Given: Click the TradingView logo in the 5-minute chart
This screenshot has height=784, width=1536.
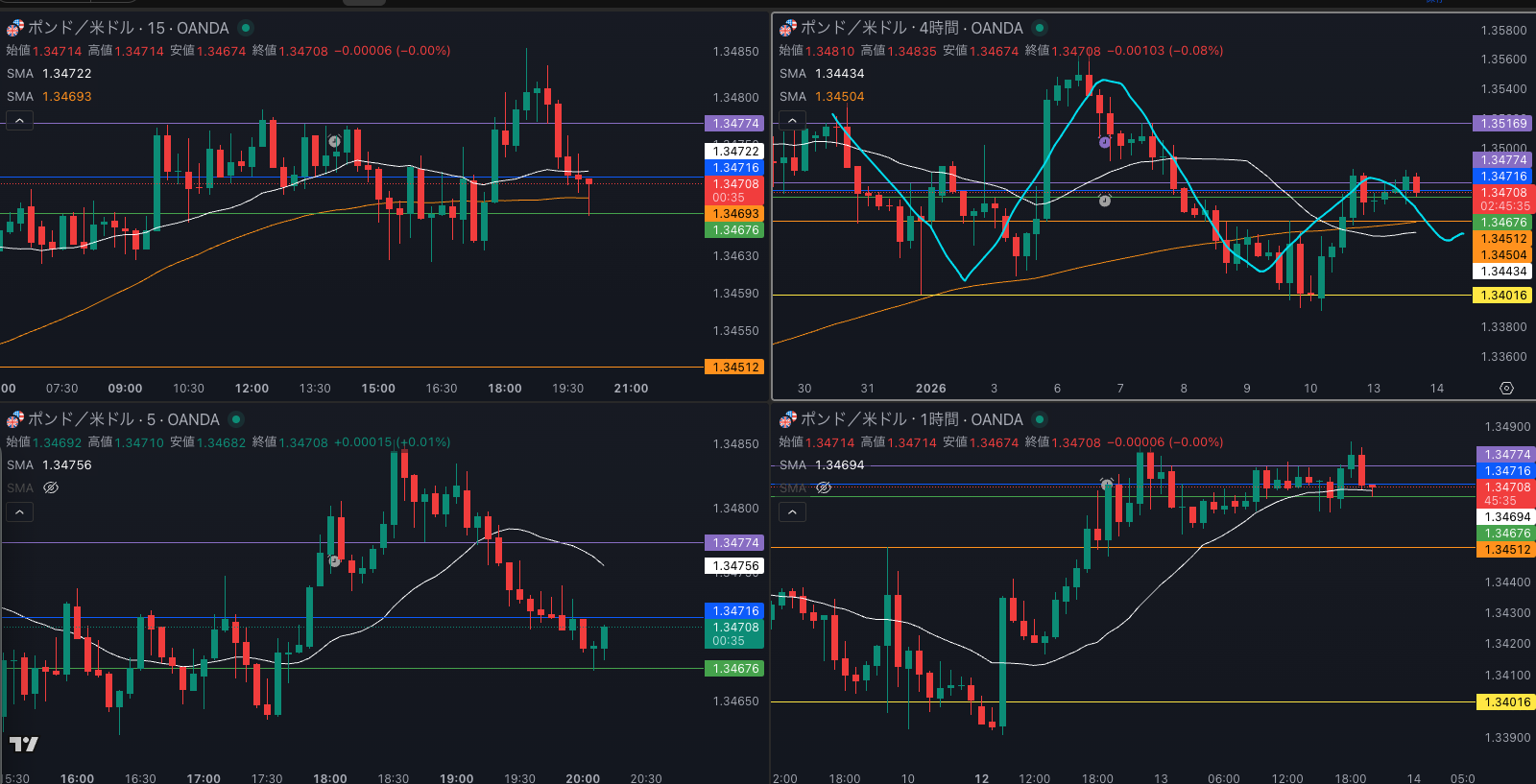Looking at the screenshot, I should [24, 744].
